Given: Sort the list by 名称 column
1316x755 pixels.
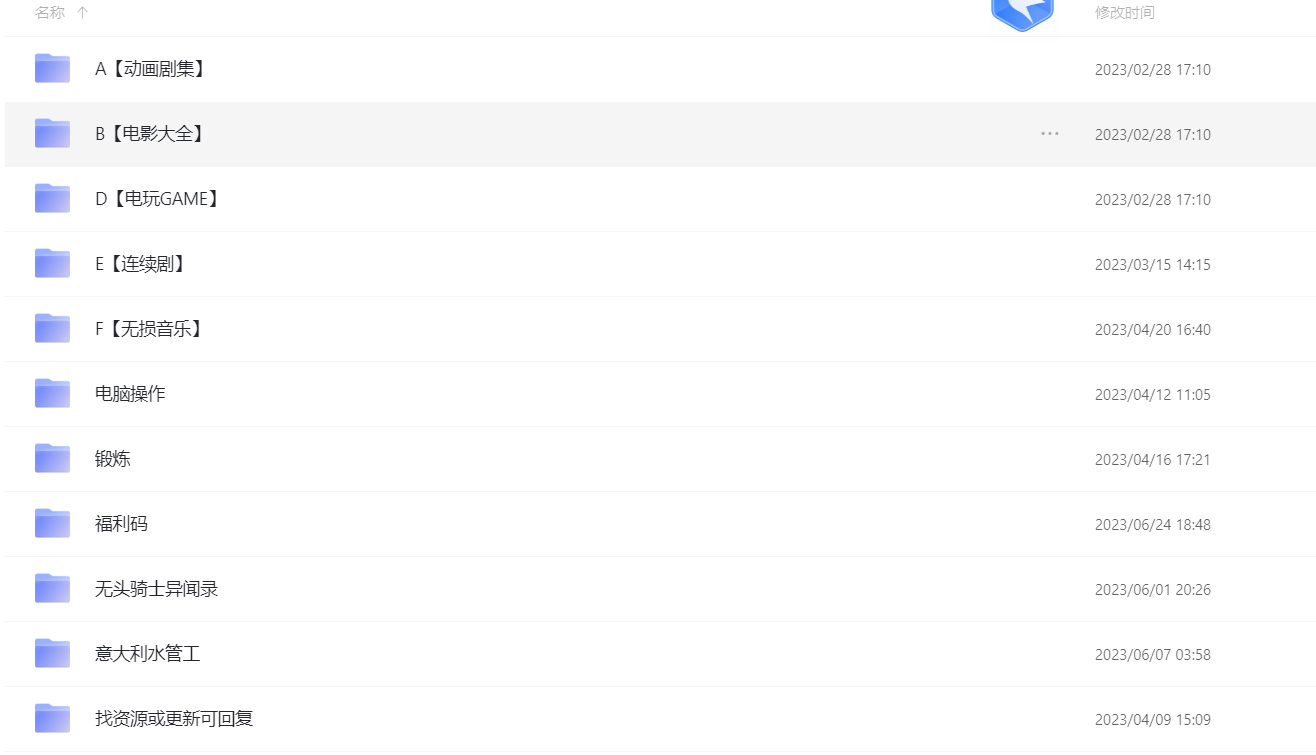Looking at the screenshot, I should click(50, 13).
